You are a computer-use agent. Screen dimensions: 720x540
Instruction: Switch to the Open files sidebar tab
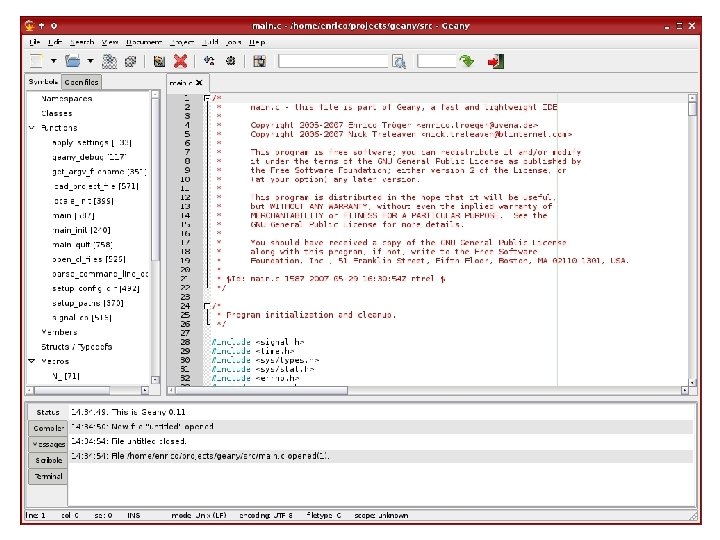point(81,82)
